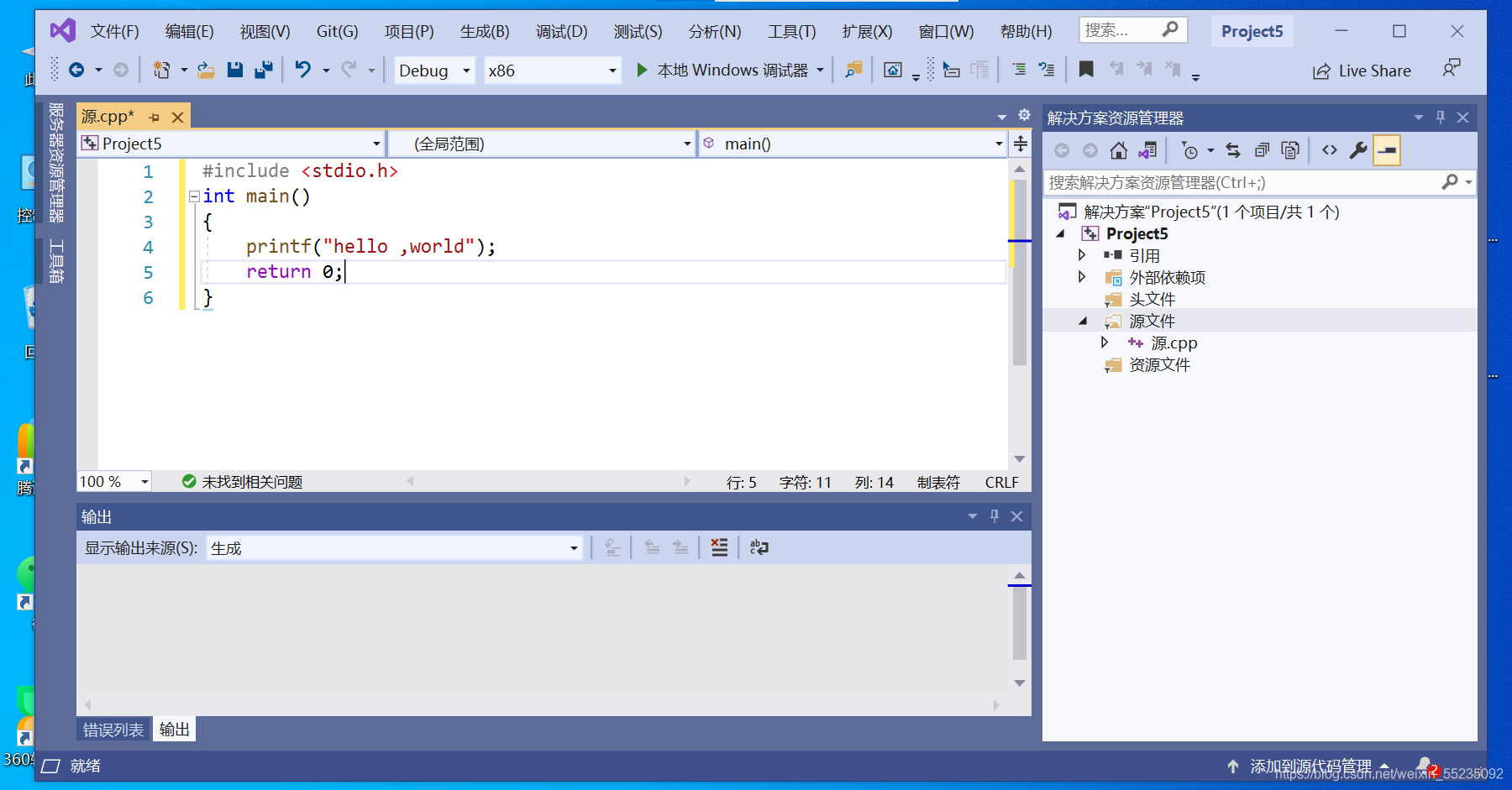Image resolution: width=1512 pixels, height=790 pixels.
Task: Click the Output panel vertical scrollbar
Action: [x=1020, y=623]
